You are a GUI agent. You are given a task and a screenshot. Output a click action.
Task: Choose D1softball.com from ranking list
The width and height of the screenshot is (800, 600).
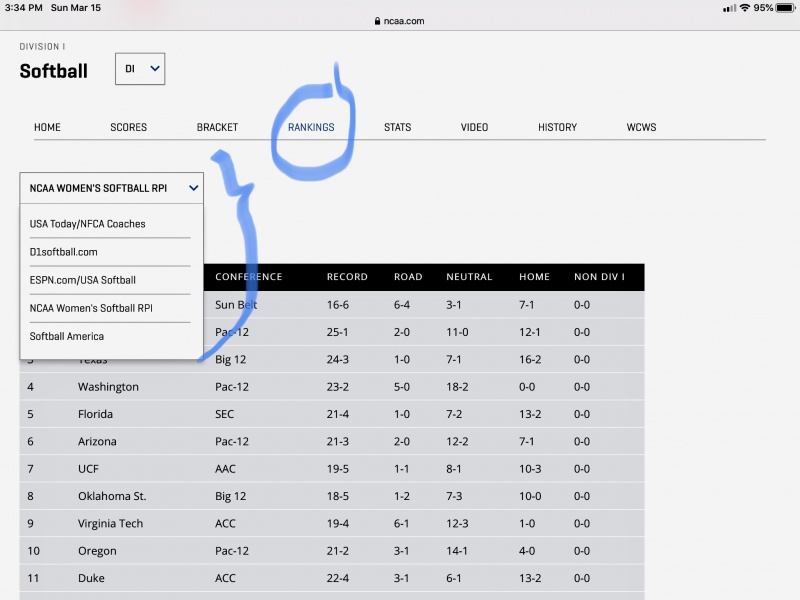63,252
